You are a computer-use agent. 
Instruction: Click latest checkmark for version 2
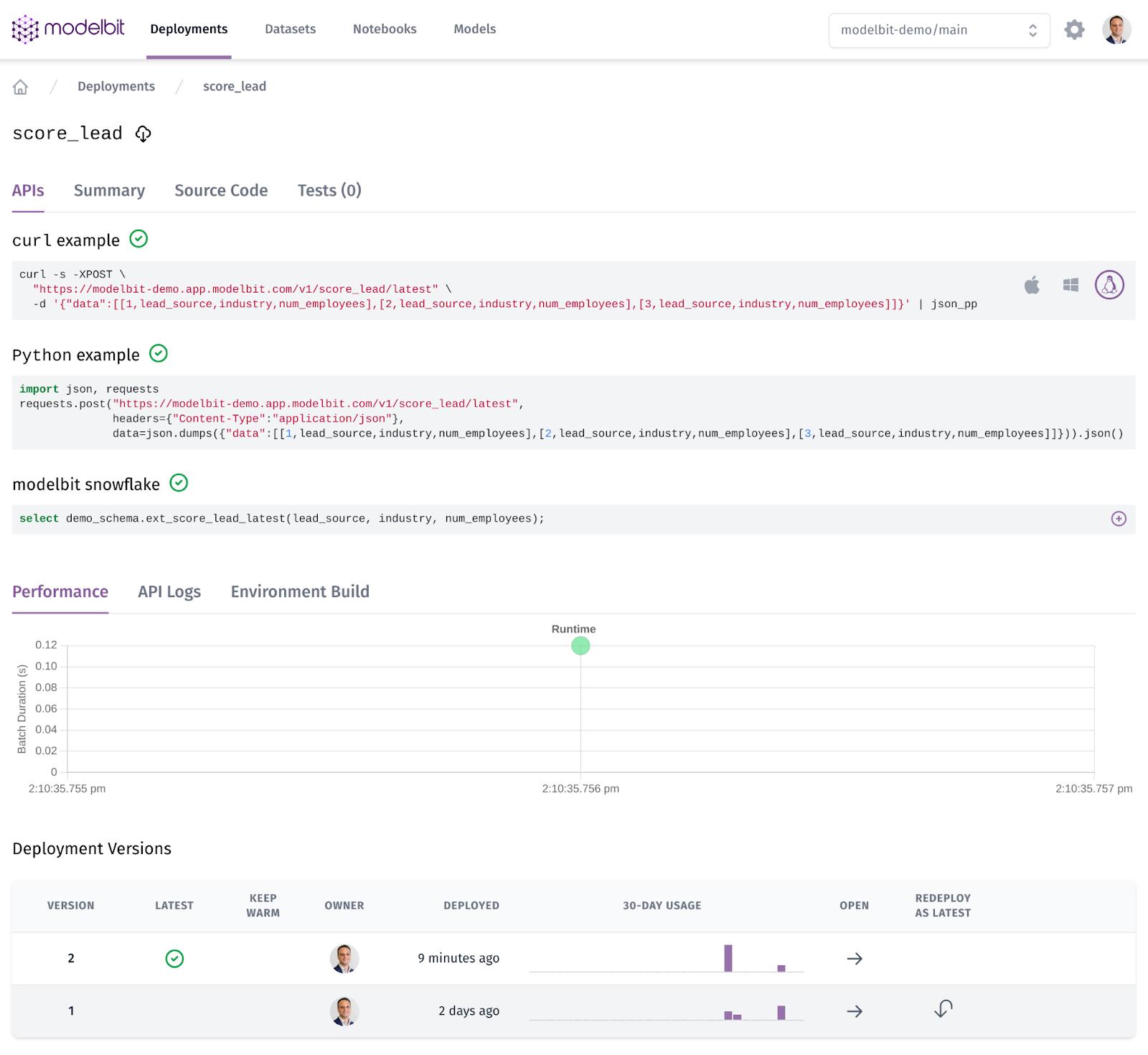[x=174, y=958]
